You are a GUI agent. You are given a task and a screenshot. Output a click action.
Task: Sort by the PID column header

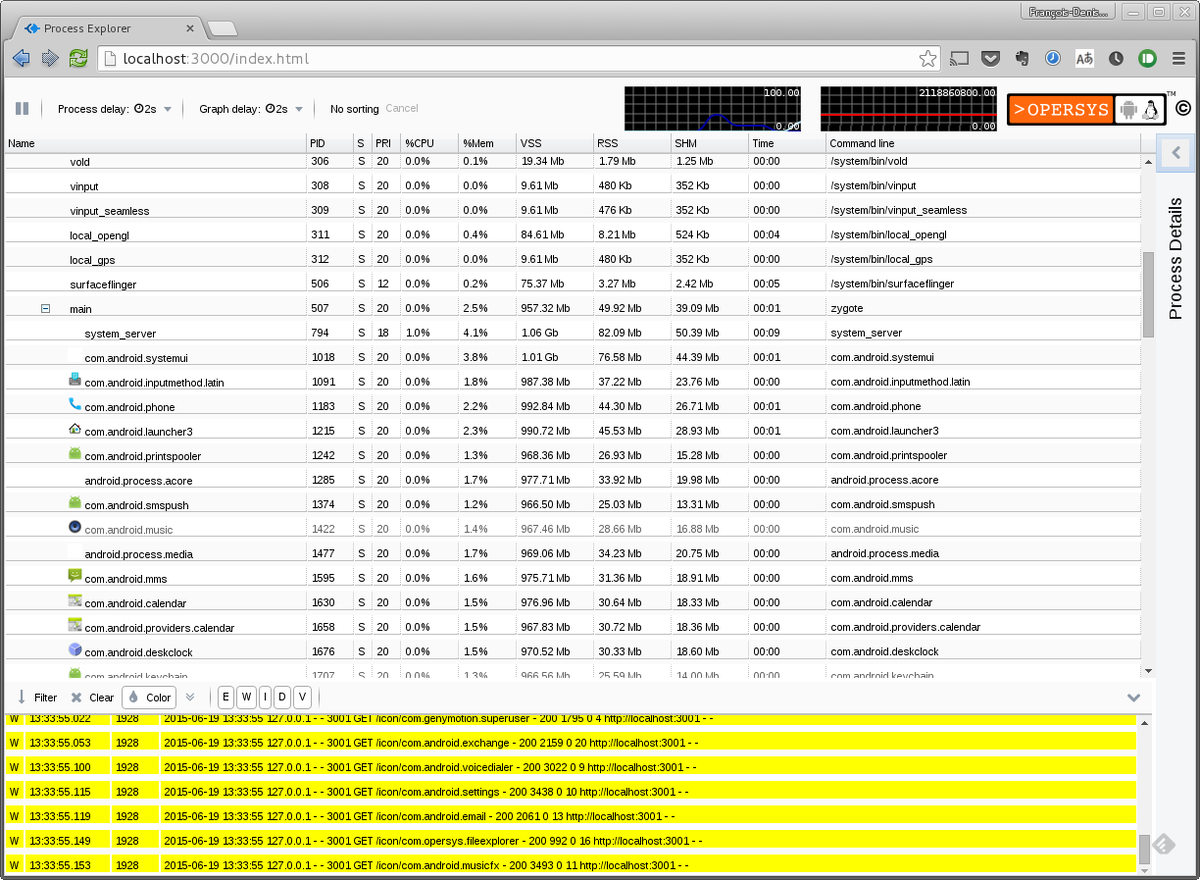pyautogui.click(x=329, y=144)
